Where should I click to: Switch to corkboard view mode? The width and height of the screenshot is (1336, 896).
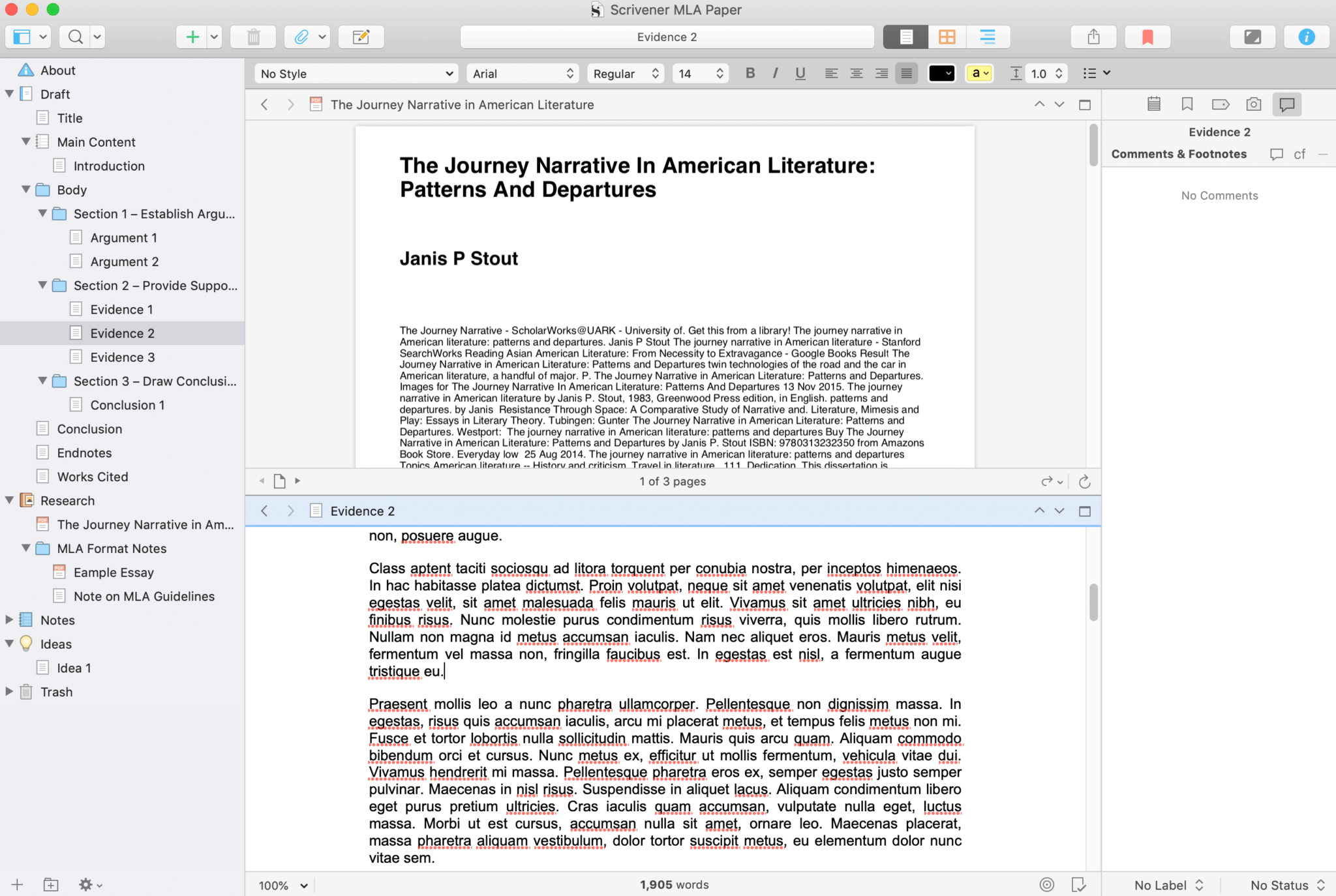coord(947,37)
